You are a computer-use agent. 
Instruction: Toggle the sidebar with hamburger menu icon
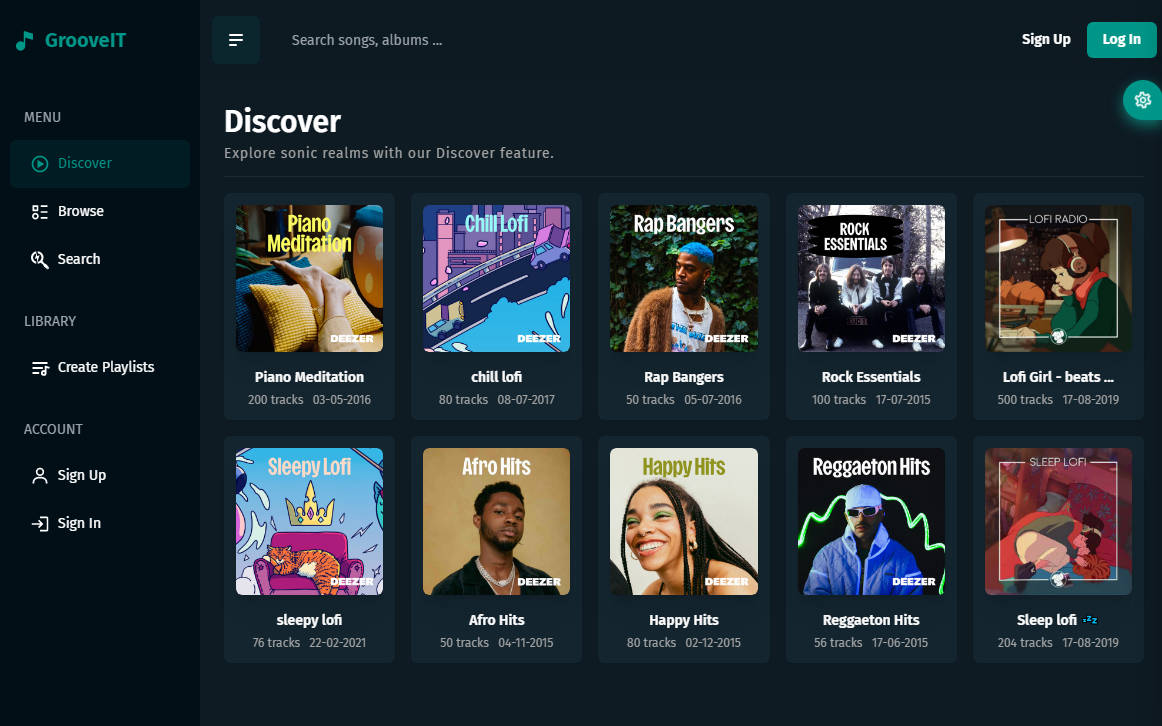click(x=236, y=40)
